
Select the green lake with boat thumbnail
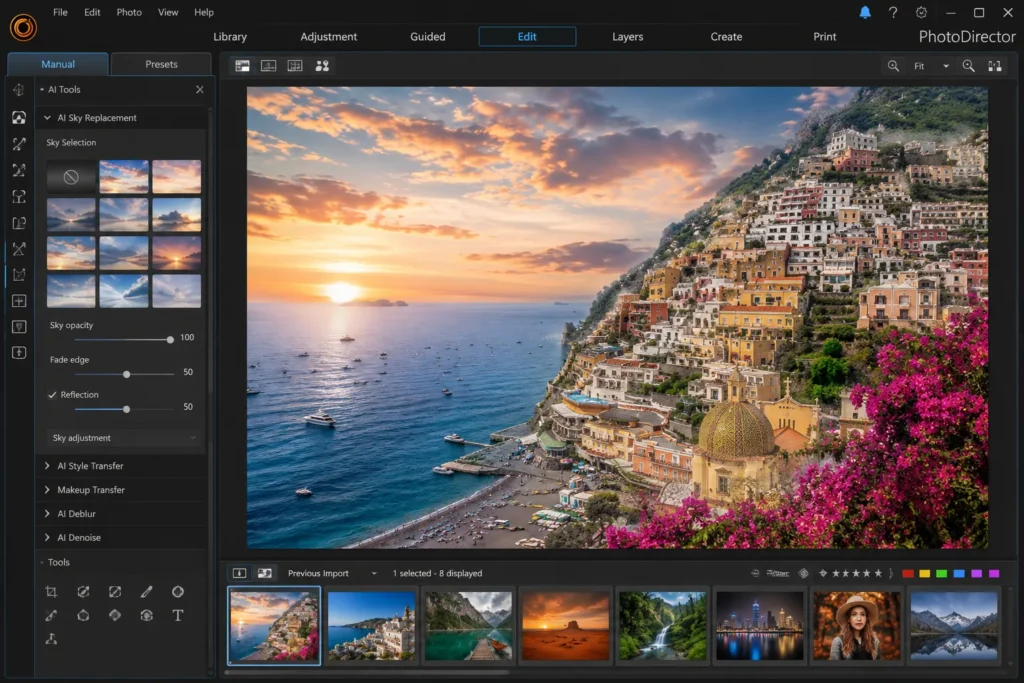tap(468, 626)
